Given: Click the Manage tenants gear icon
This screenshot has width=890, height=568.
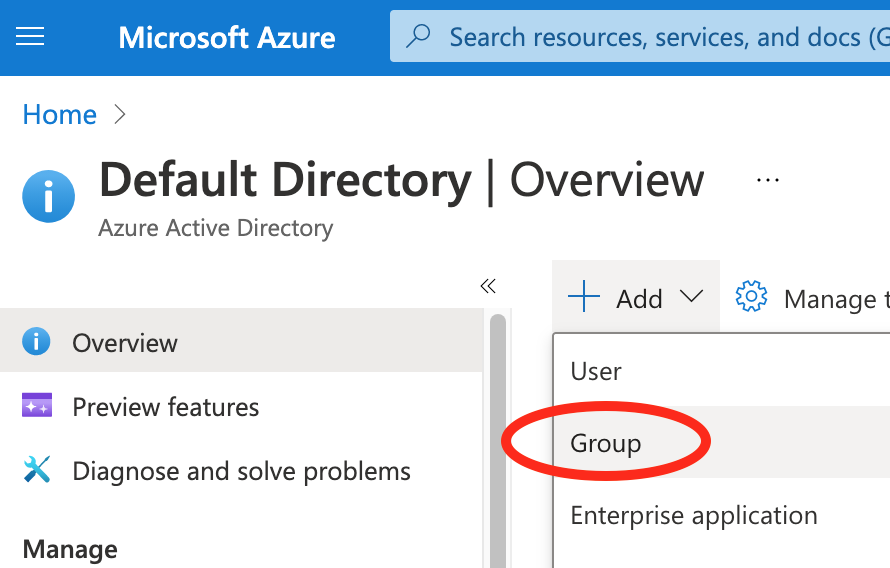Looking at the screenshot, I should click(x=751, y=297).
